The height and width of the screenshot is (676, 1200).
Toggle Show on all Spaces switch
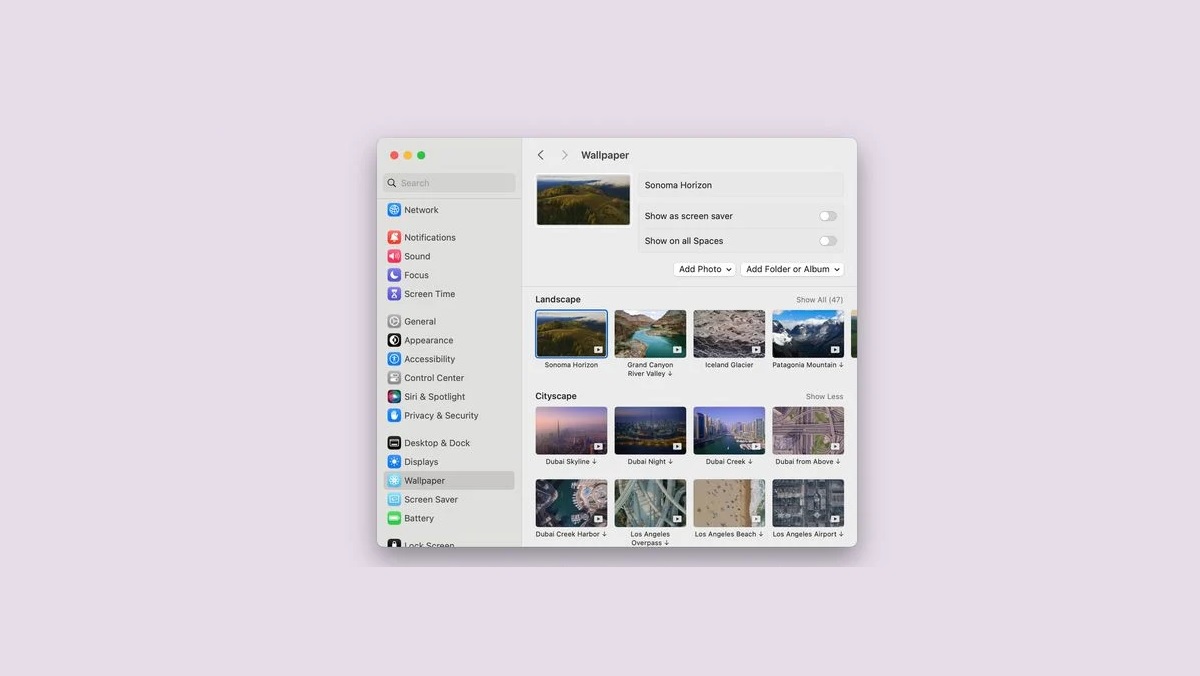(827, 241)
